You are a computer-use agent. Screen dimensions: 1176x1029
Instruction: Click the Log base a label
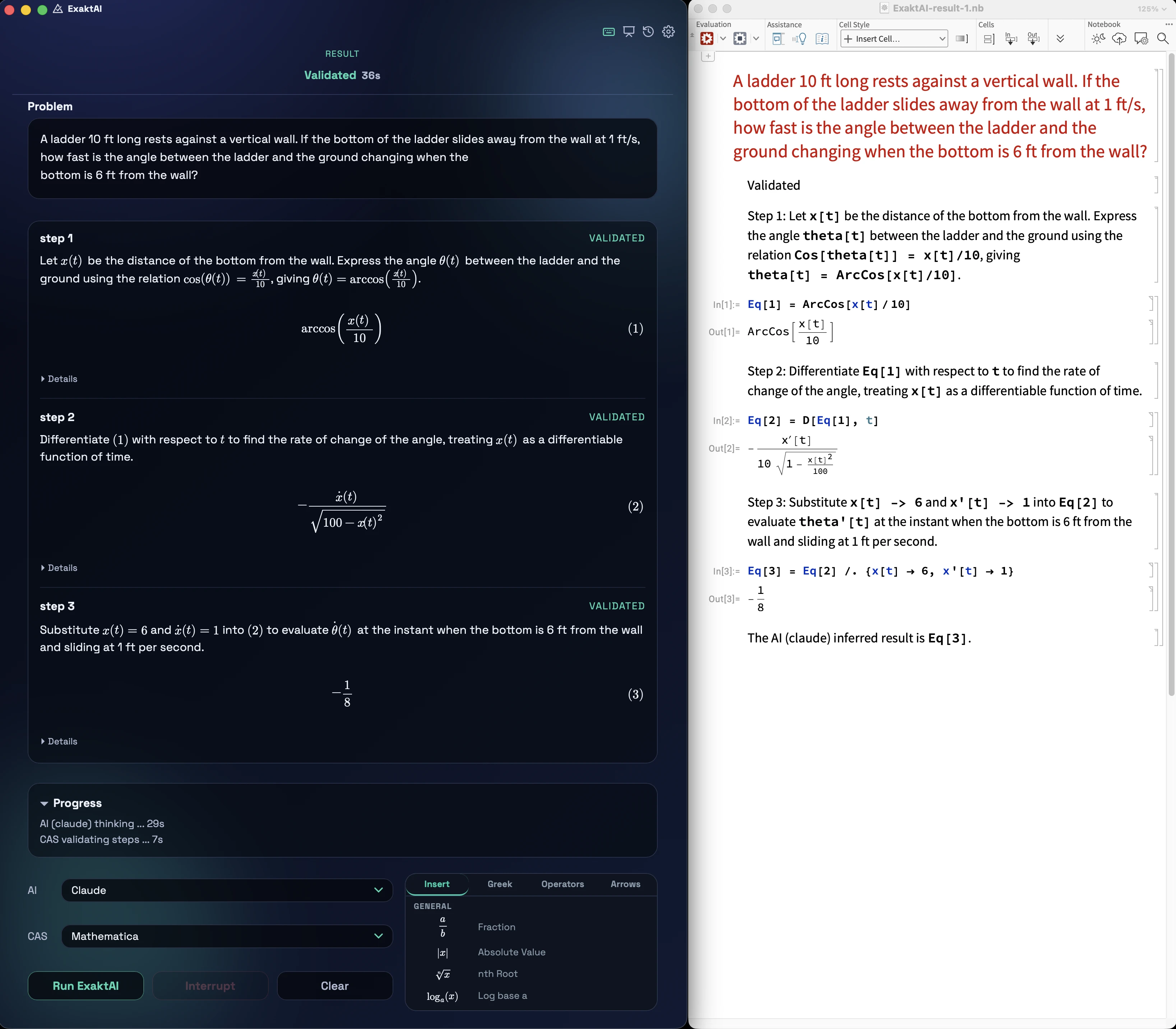tap(503, 996)
